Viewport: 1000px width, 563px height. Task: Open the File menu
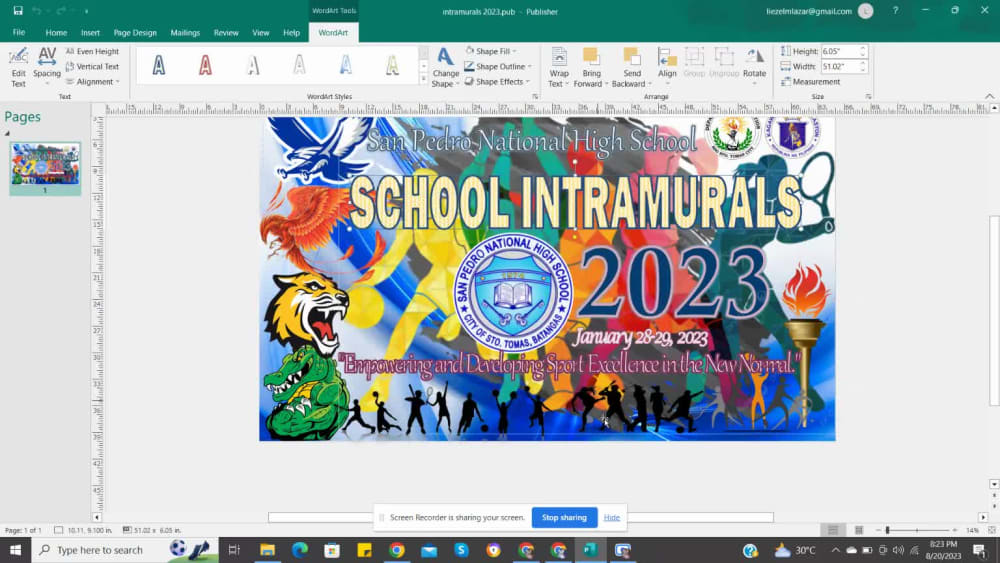click(x=19, y=33)
